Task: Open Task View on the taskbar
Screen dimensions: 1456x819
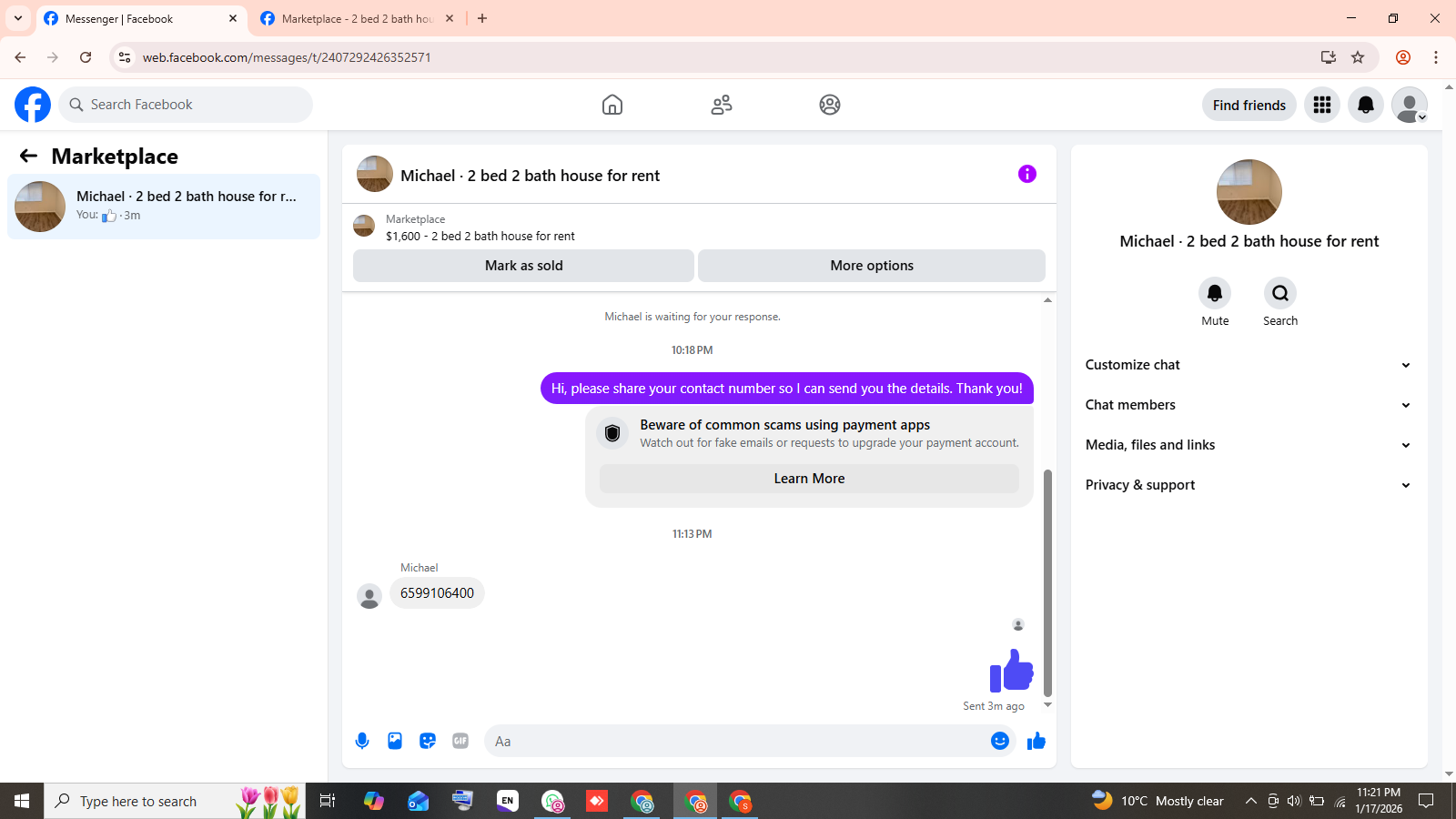Action: [328, 801]
